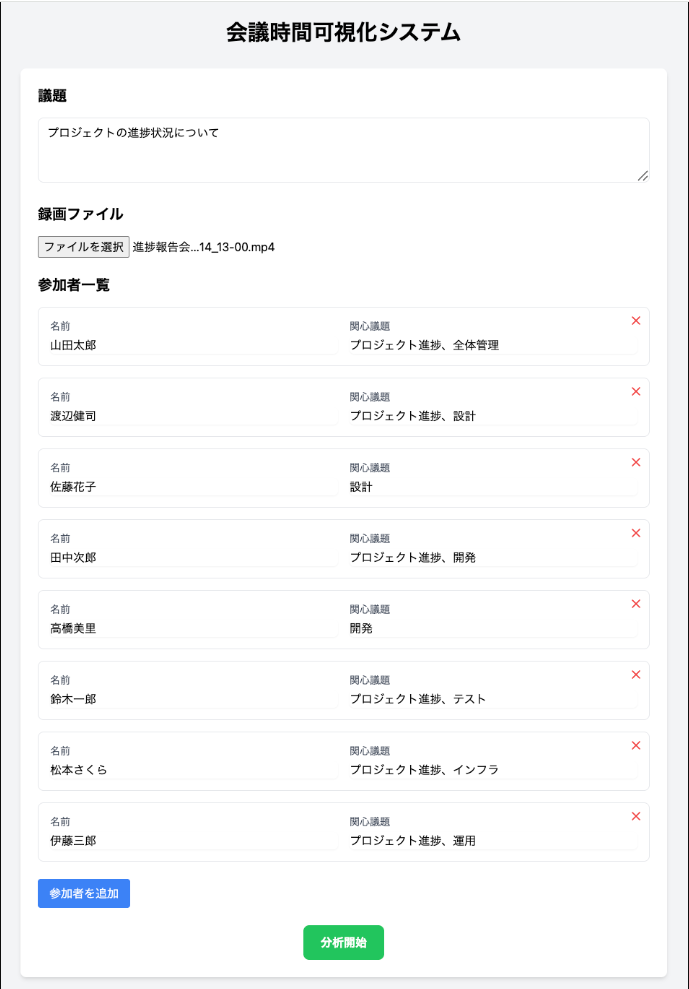Viewport: 689px width, 989px height.
Task: Click 高橋美里's interest field 開発
Action: coord(493,629)
